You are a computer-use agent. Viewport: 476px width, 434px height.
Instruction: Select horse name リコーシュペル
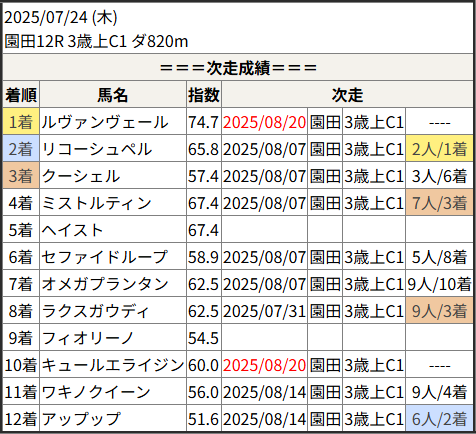[97, 149]
